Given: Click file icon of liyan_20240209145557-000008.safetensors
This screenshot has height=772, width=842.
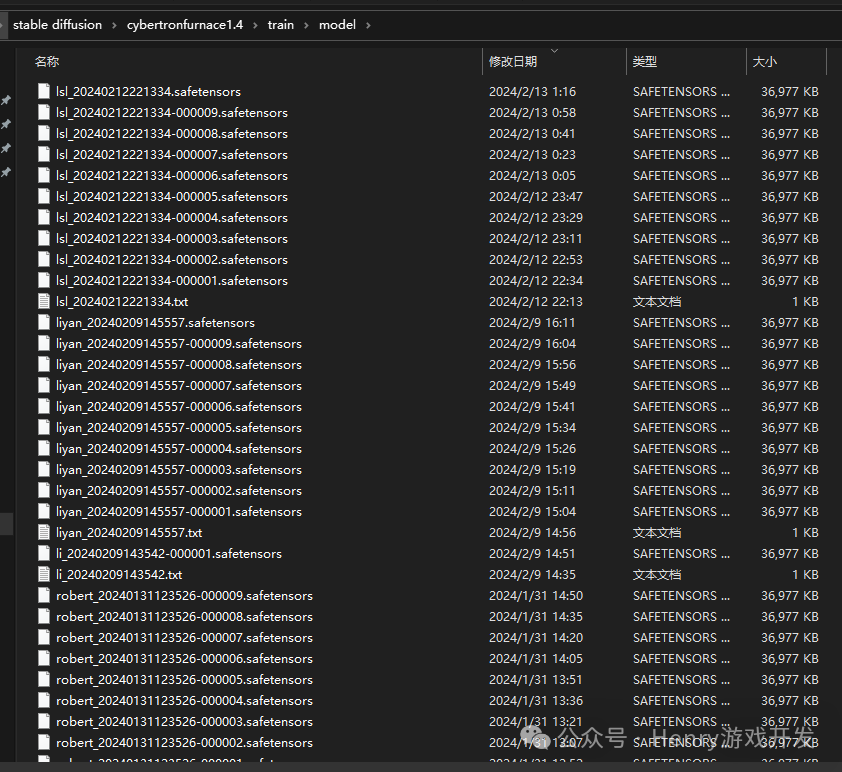Looking at the screenshot, I should 43,364.
